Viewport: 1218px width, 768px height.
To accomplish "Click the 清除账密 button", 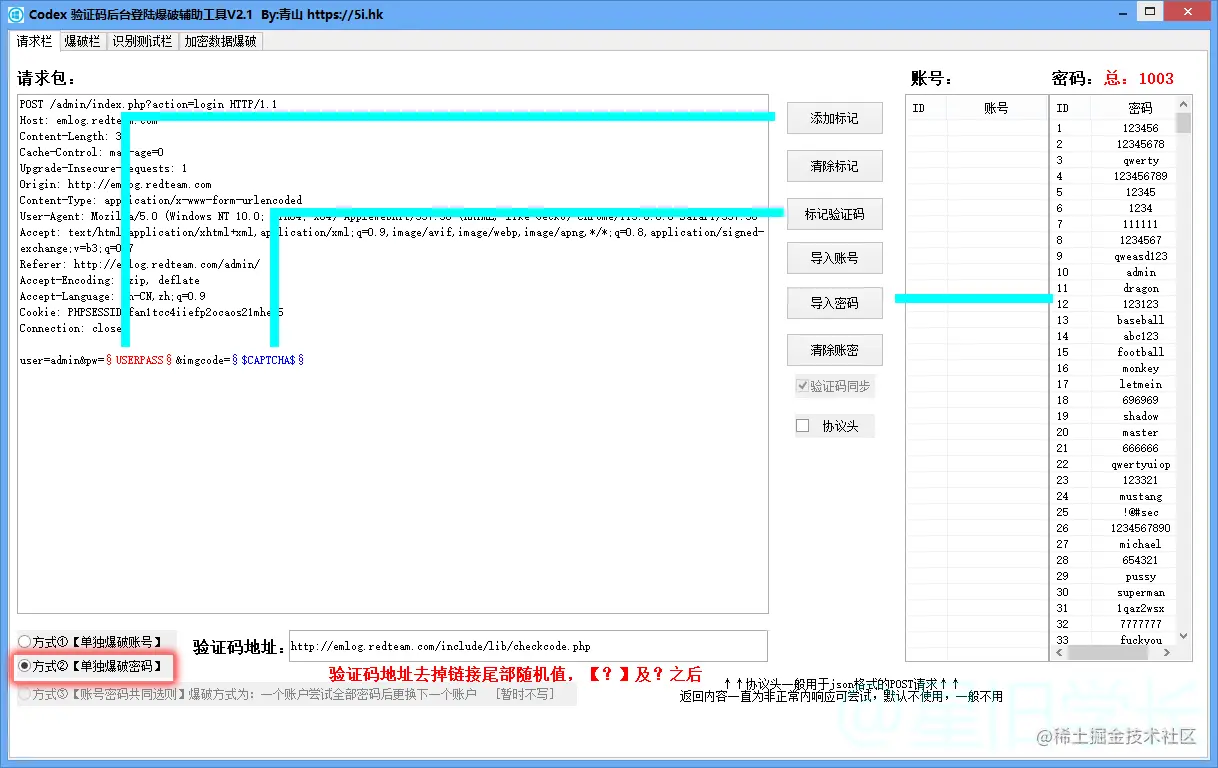I will pyautogui.click(x=834, y=350).
